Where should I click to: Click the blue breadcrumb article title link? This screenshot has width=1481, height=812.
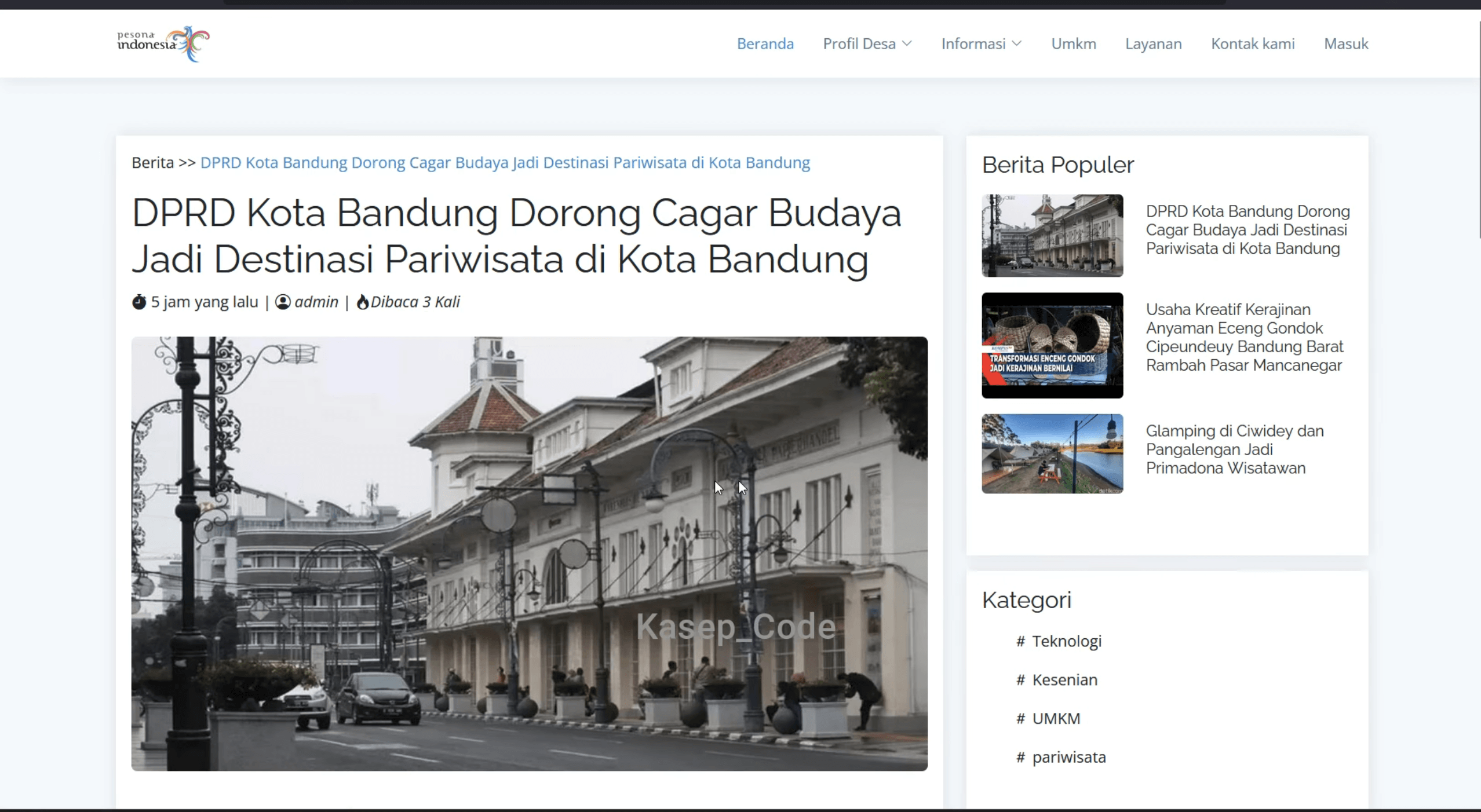[505, 163]
